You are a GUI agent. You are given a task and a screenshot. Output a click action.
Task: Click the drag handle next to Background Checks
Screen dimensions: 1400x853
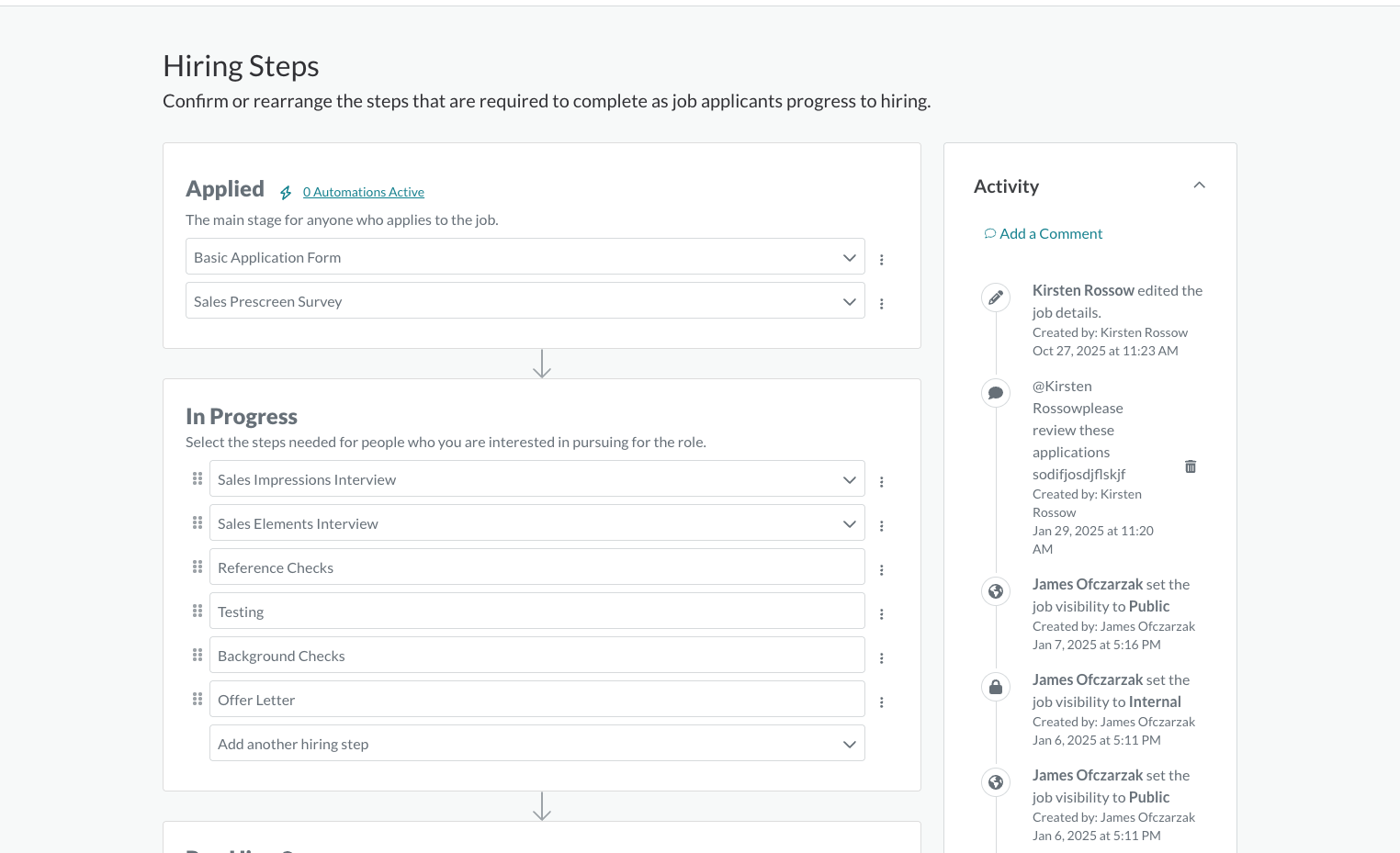tap(198, 655)
